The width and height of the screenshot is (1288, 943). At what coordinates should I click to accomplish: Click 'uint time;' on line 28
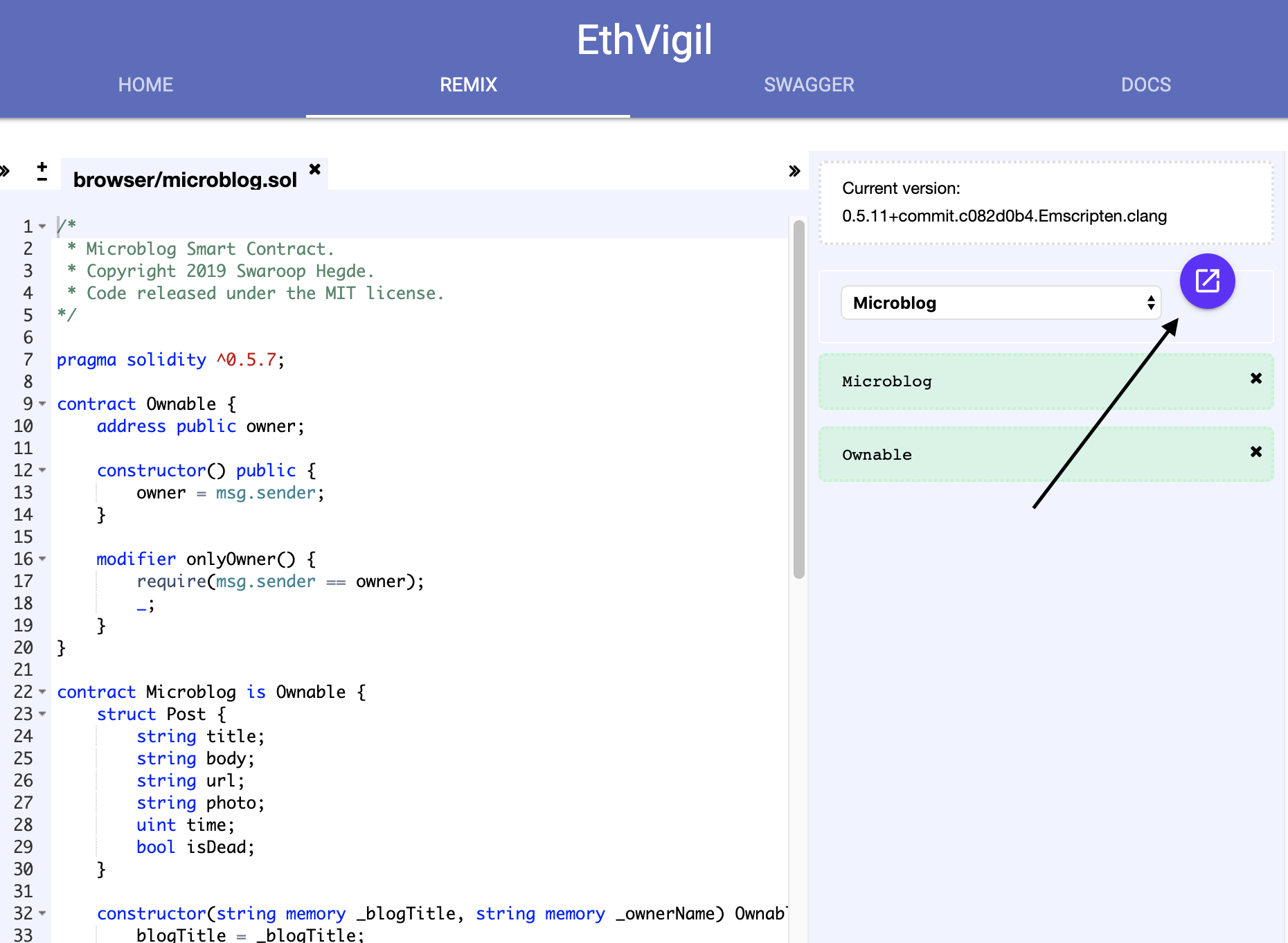coord(186,825)
